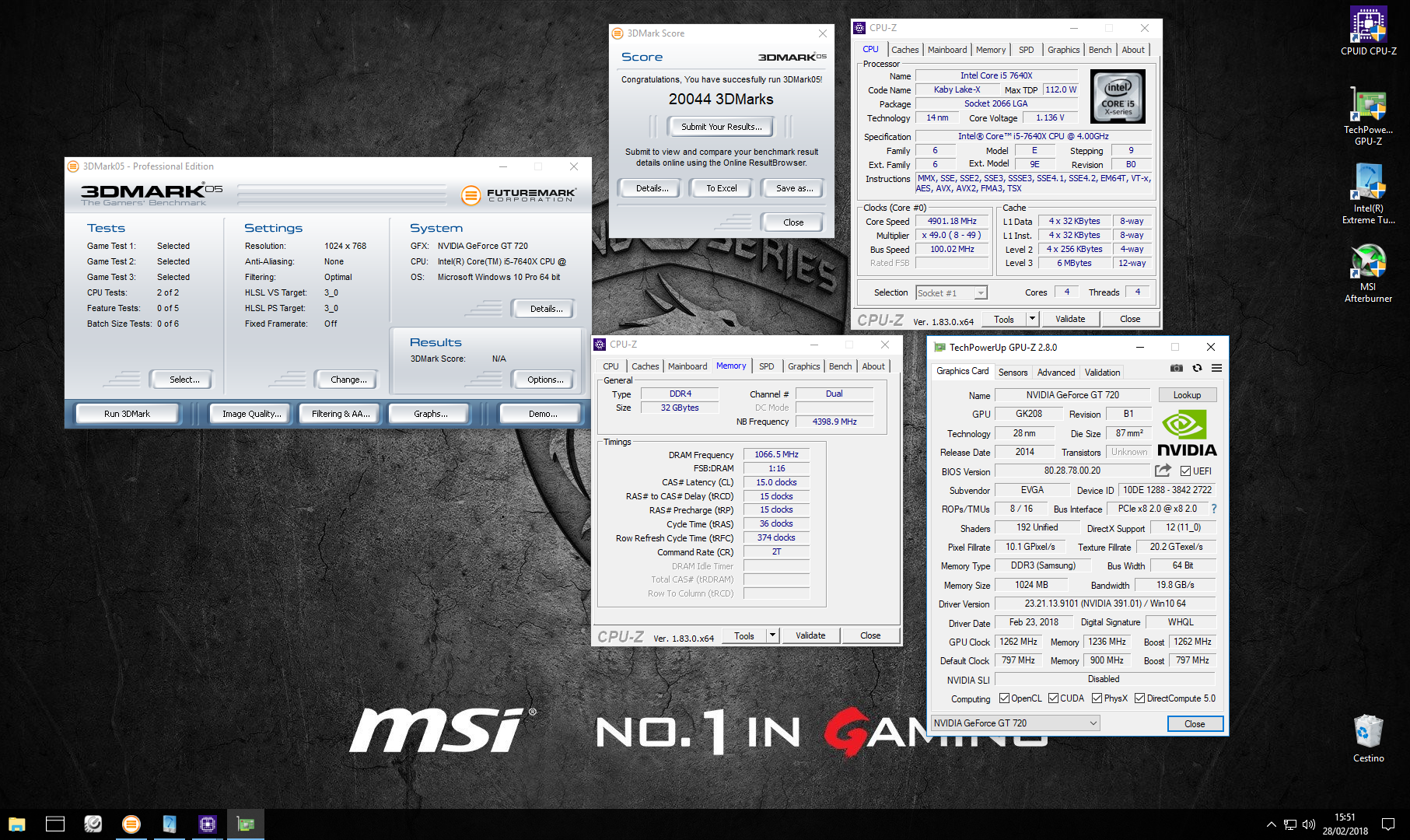Take a GPU-Z screenshot with camera icon
Image resolution: width=1410 pixels, height=840 pixels.
pyautogui.click(x=1177, y=368)
